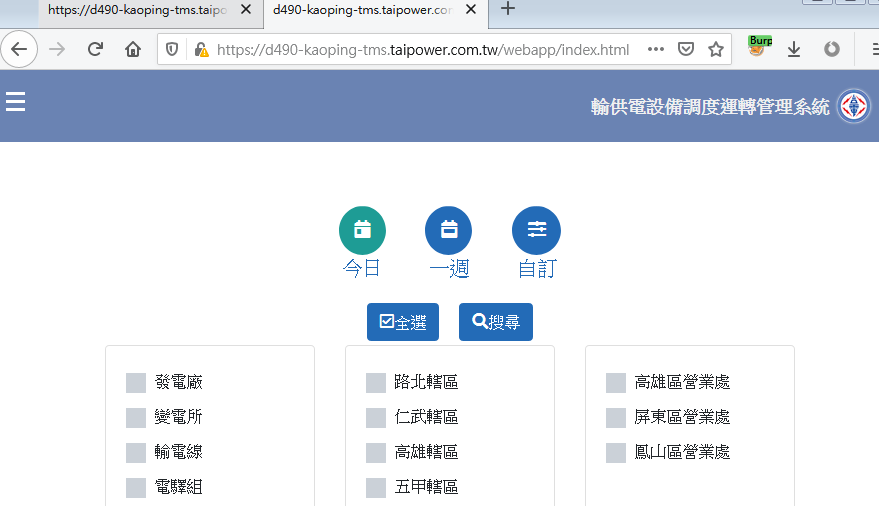Reload the current page
879x506 pixels.
point(95,49)
